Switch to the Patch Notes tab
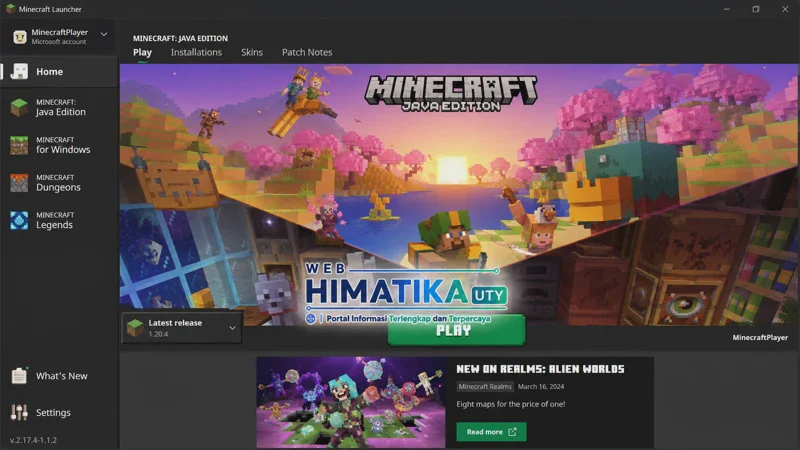The width and height of the screenshot is (800, 450). (307, 53)
